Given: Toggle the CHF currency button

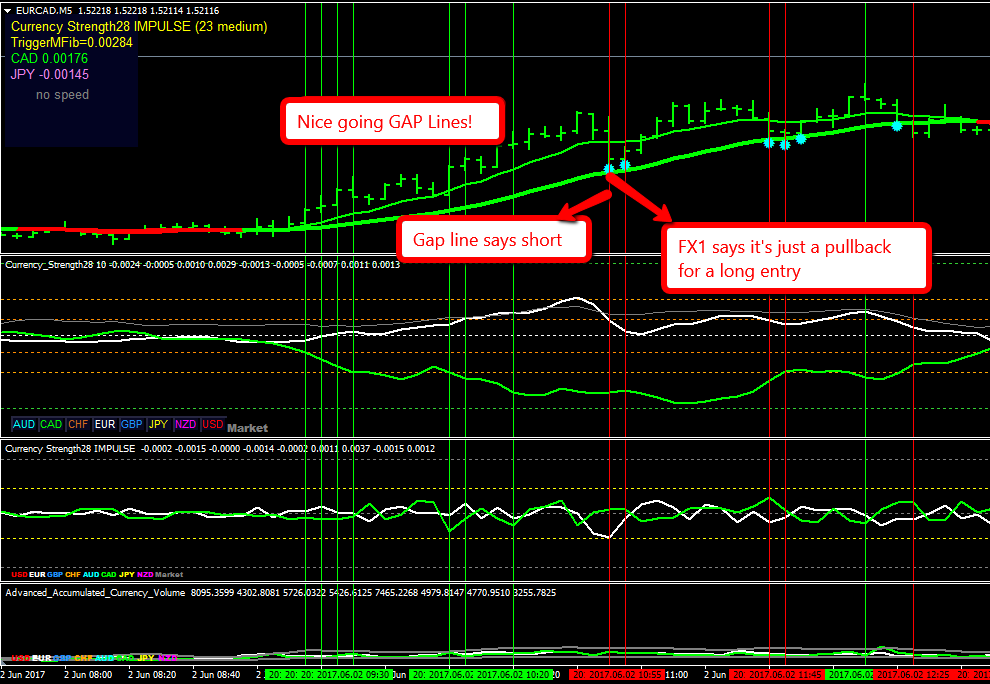Looking at the screenshot, I should coord(78,424).
